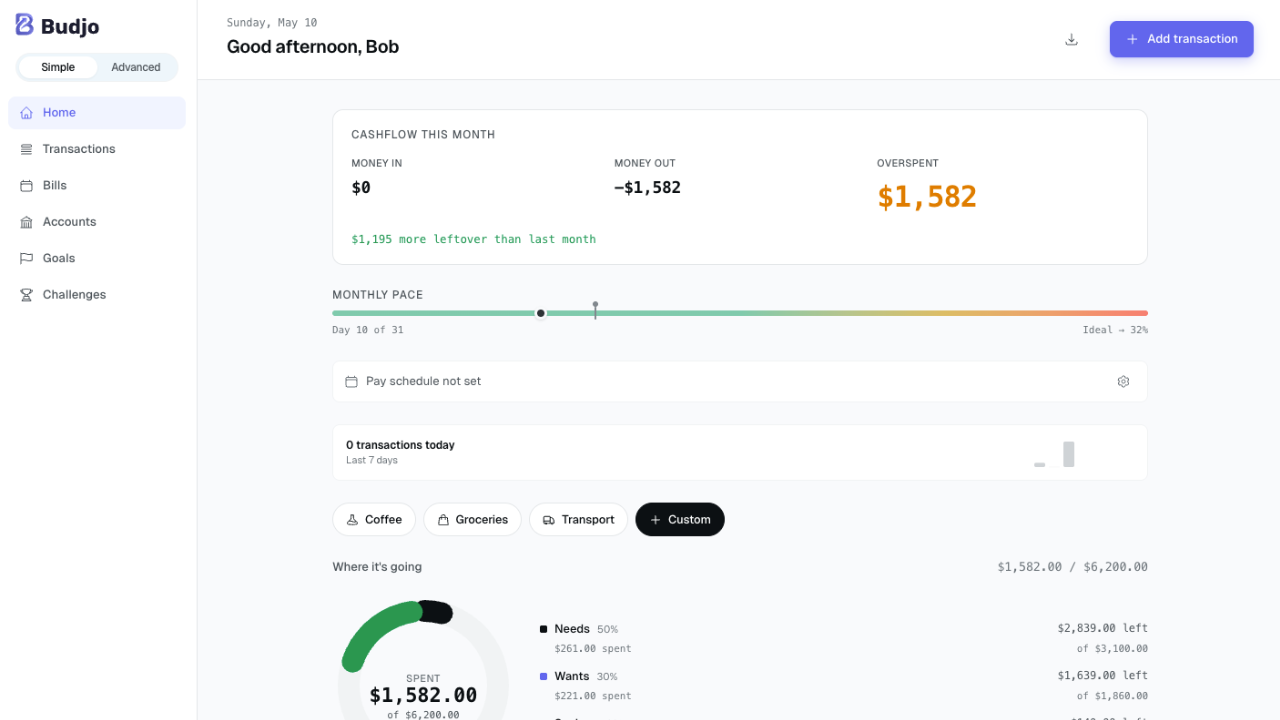
Task: Click the $1,582.00 spent donut total
Action: (423, 695)
